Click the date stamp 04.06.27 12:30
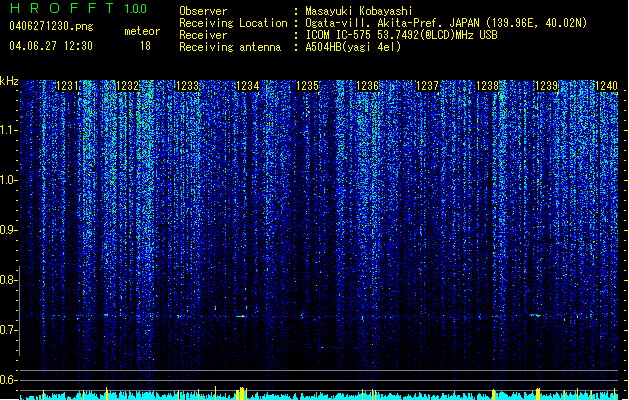629x400 pixels. (x=51, y=46)
